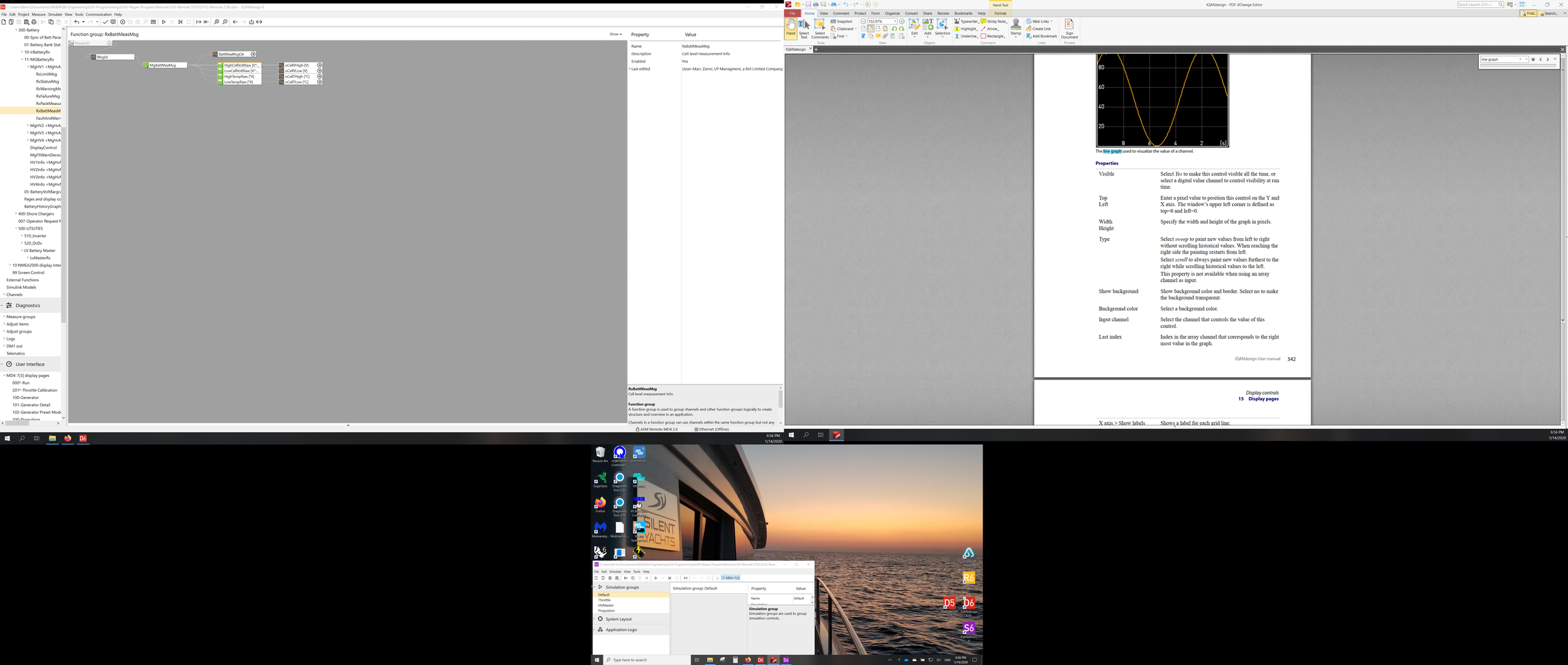1568x665 pixels.
Task: Select the MgBattMeaMsg block in diagram
Action: (164, 65)
